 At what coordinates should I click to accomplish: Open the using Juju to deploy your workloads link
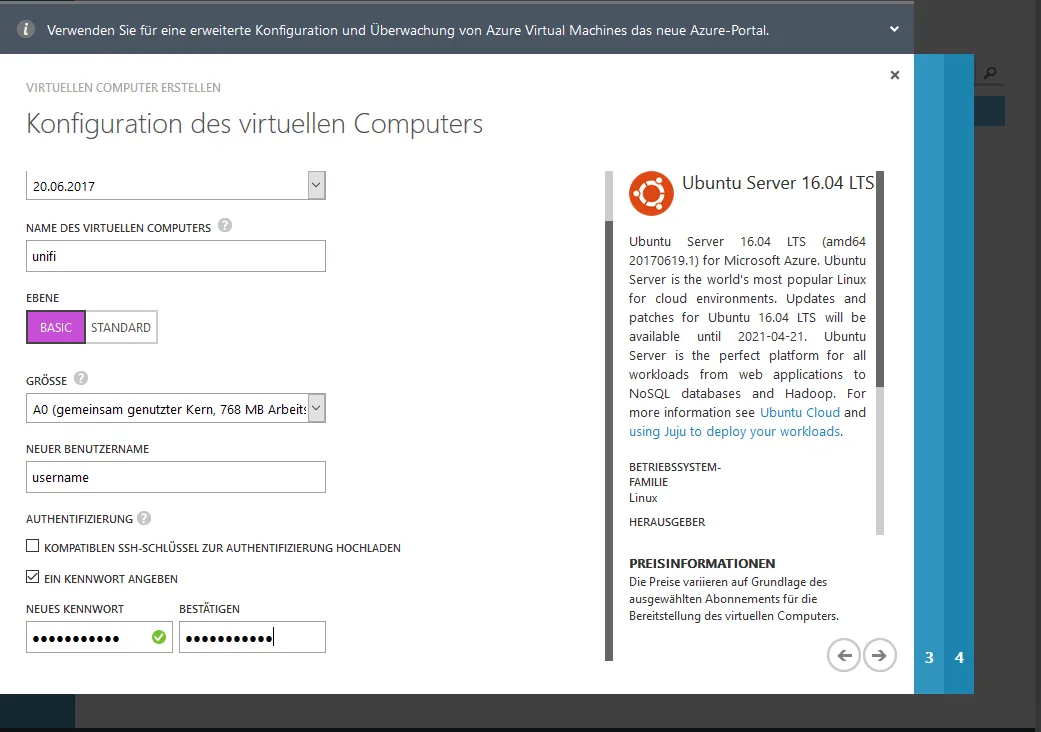click(x=734, y=431)
